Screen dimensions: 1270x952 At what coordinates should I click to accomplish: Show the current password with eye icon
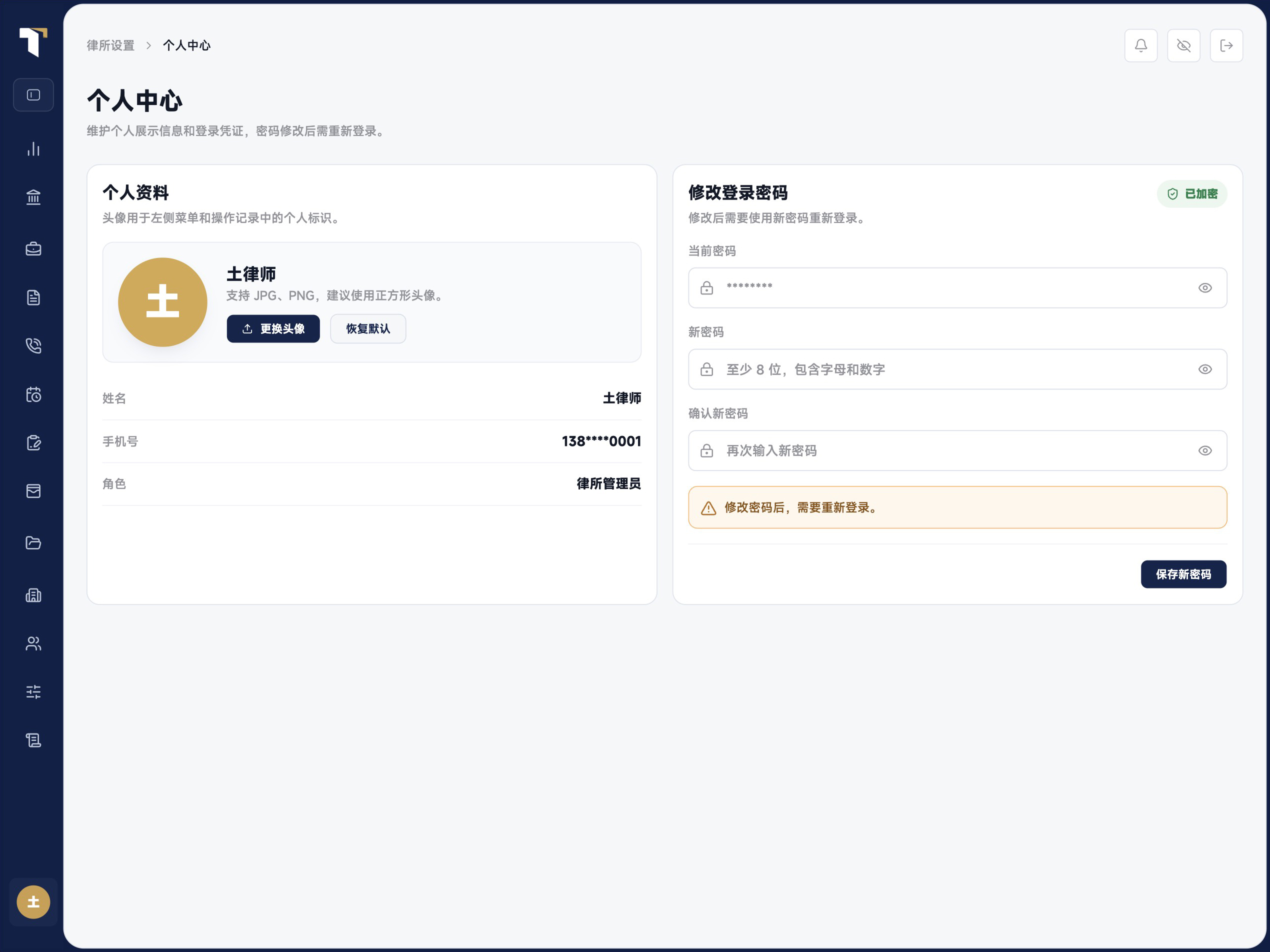[1205, 287]
